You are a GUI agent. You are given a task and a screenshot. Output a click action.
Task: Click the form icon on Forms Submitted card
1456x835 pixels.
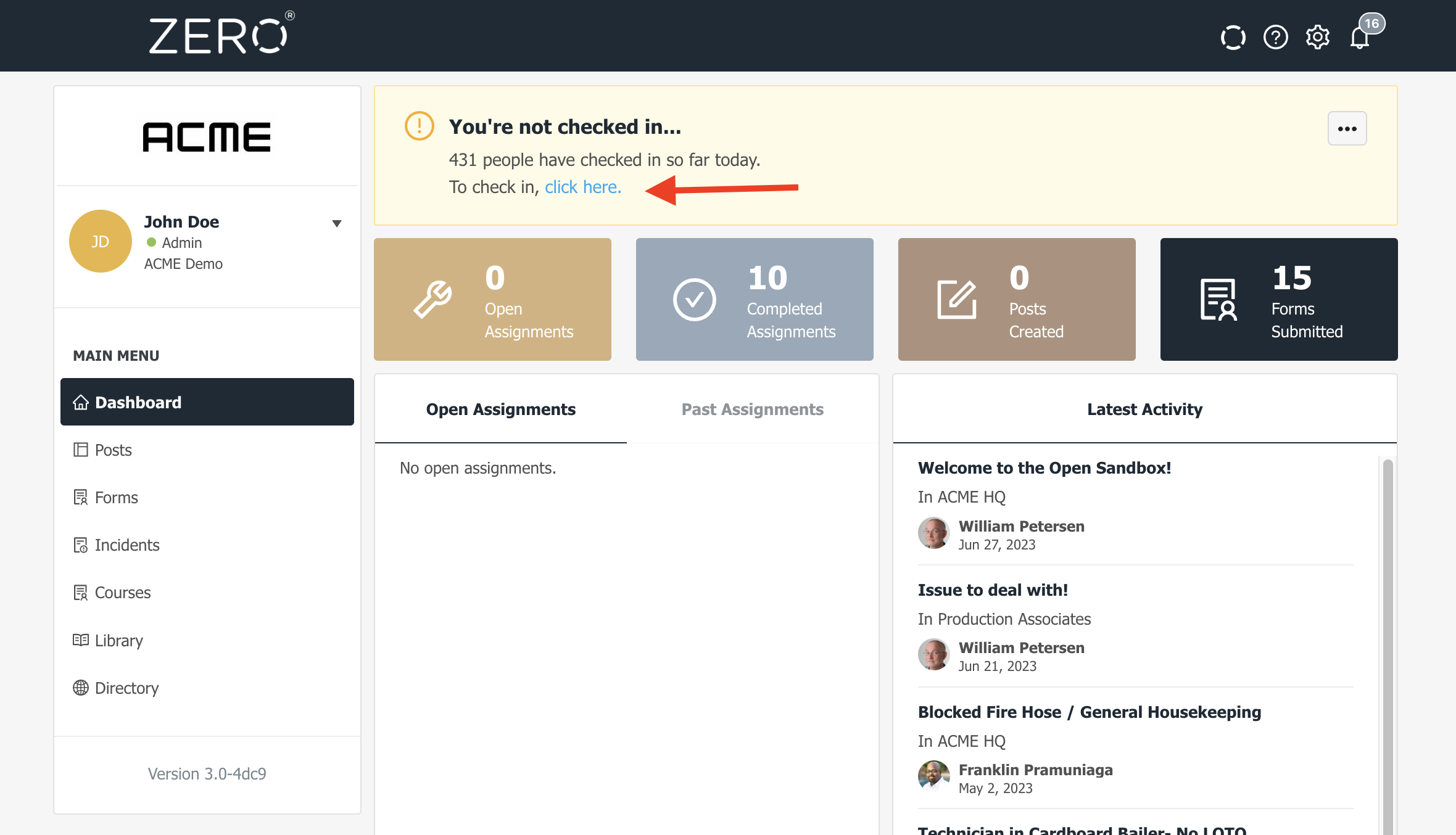pyautogui.click(x=1218, y=300)
